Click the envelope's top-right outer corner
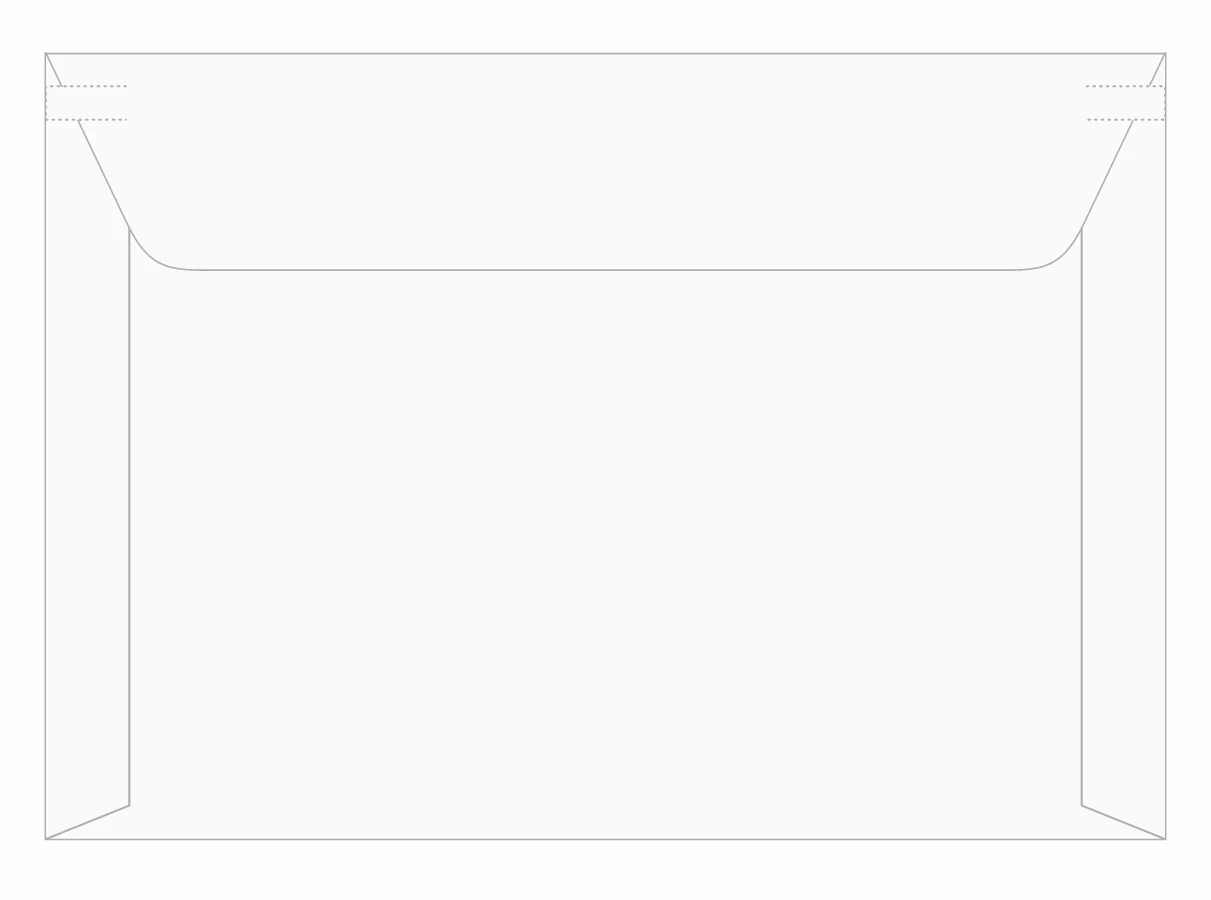 (1165, 53)
